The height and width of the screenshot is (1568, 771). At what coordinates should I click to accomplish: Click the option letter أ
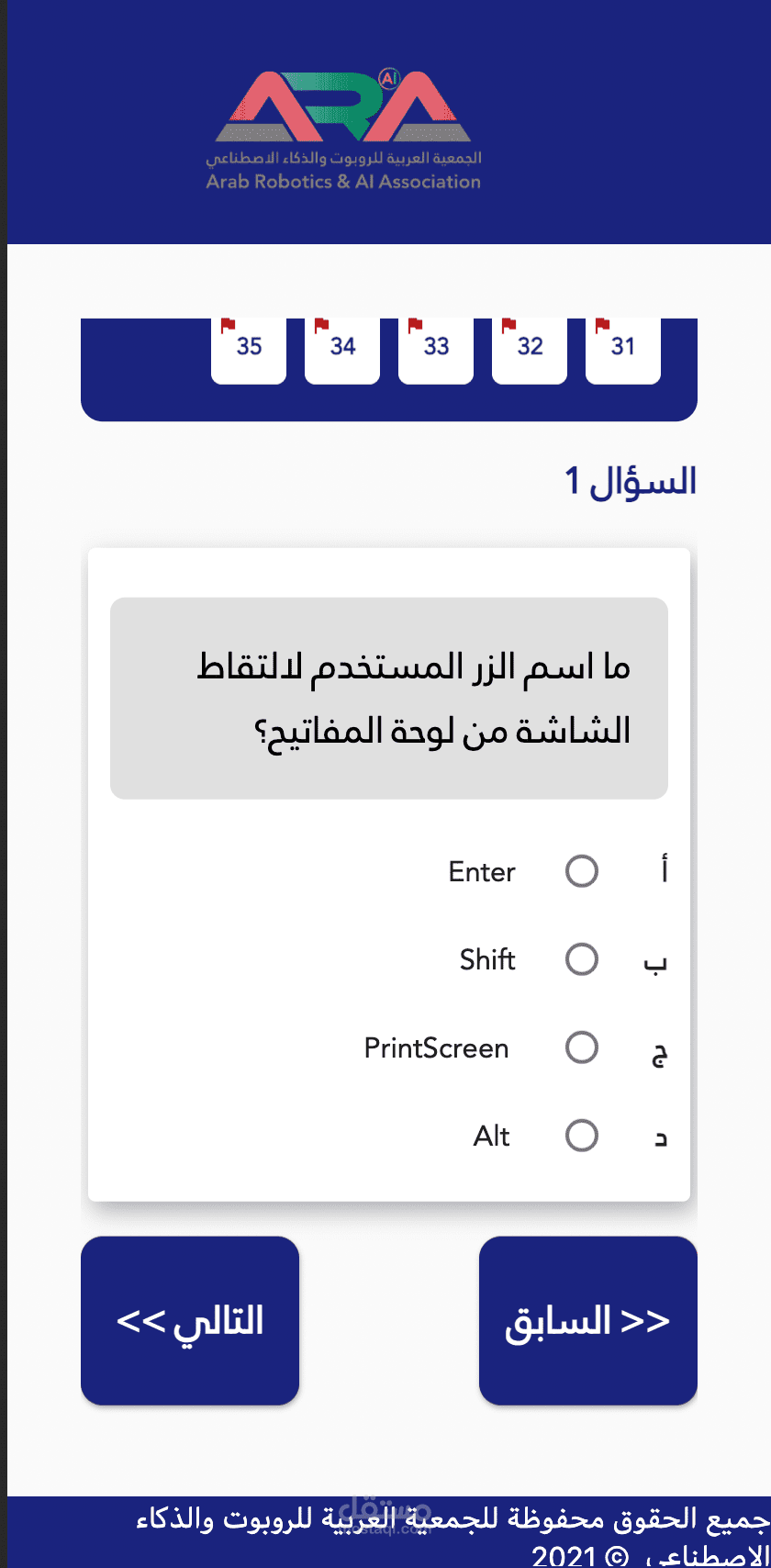click(x=664, y=870)
